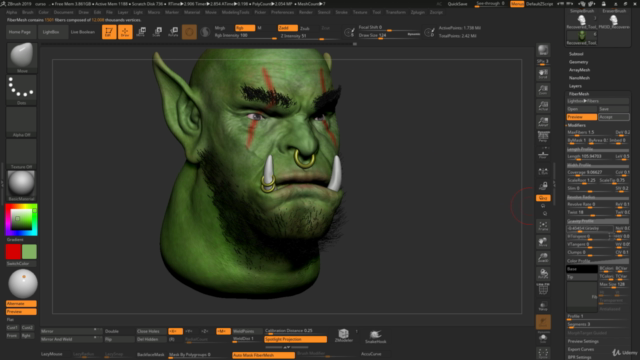Toggle the Floor grid icon
Image resolution: width=640 pixels, height=360 pixels.
(x=543, y=155)
